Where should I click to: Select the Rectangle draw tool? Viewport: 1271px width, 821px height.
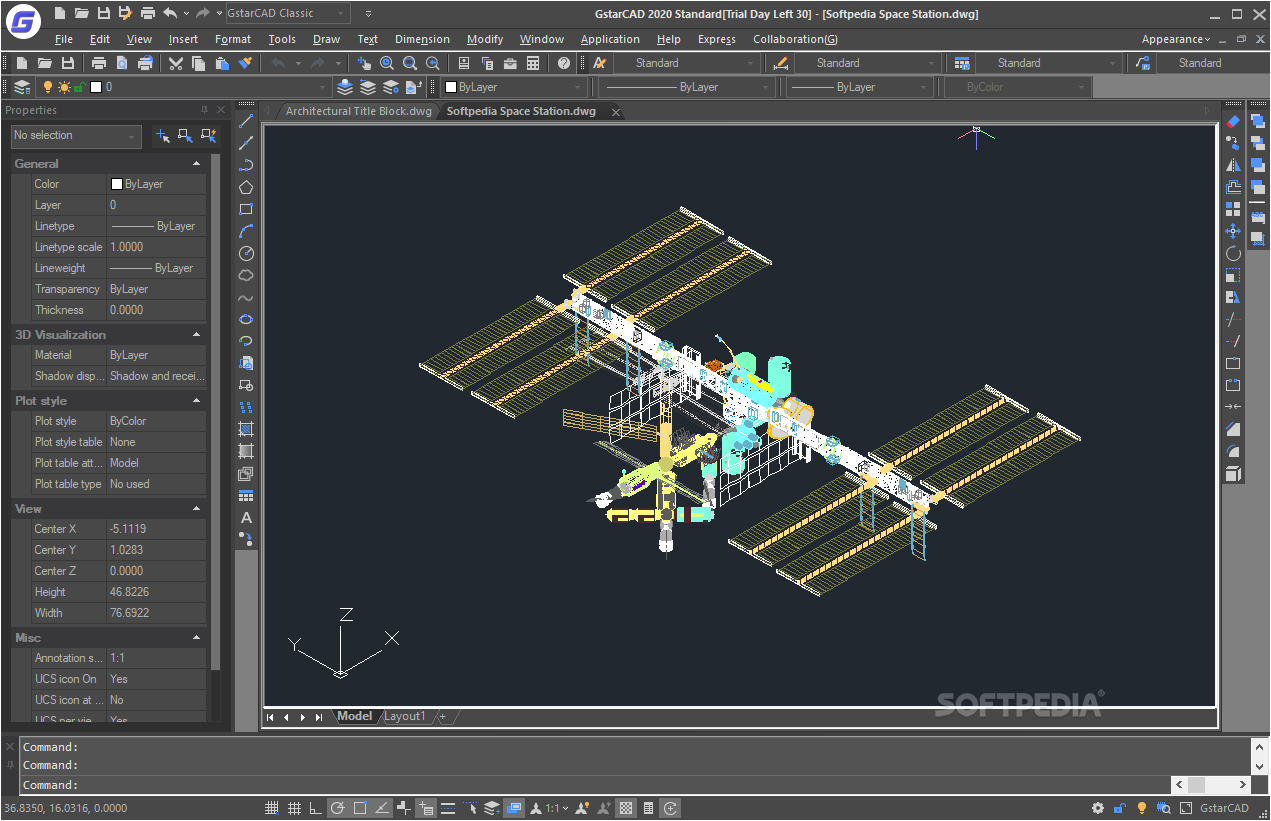coord(246,209)
